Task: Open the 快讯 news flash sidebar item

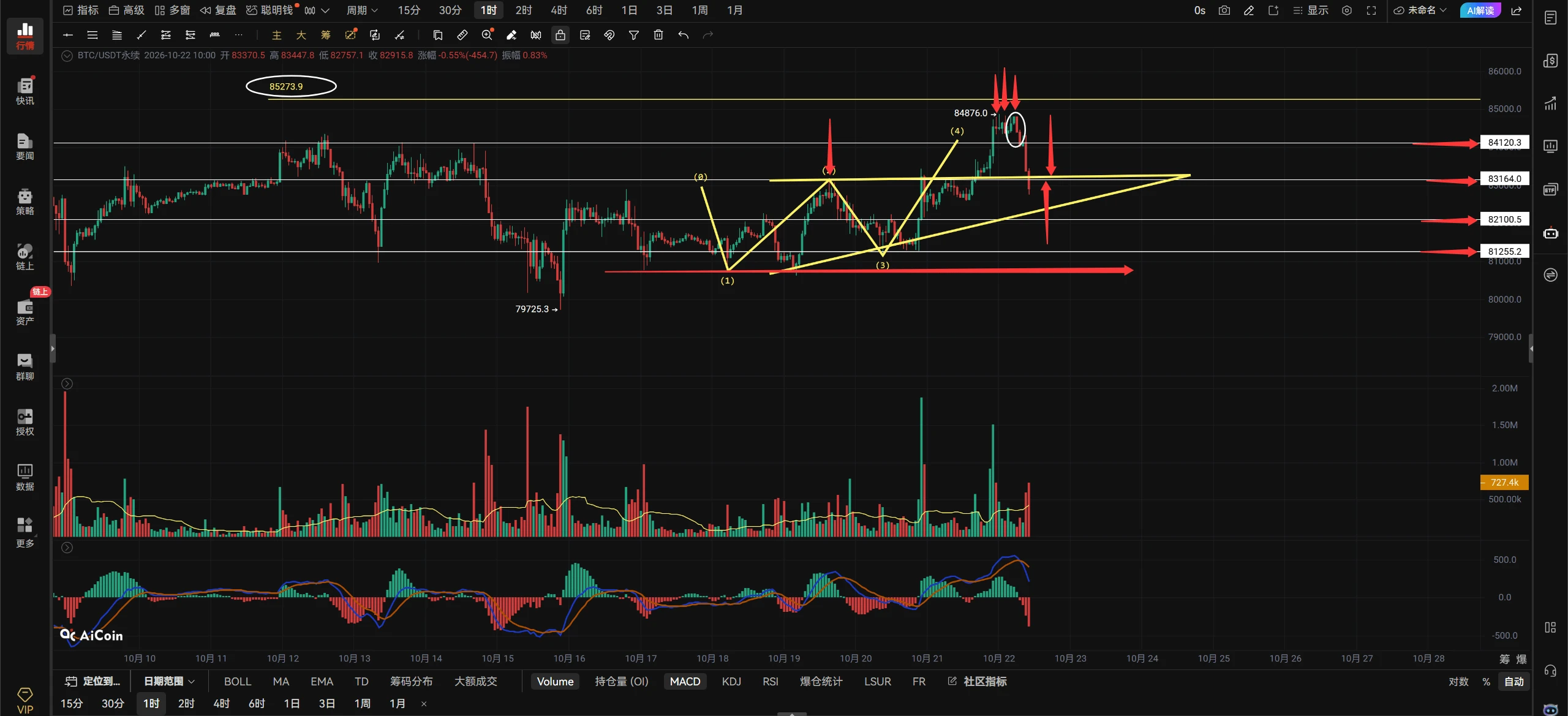Action: [25, 91]
